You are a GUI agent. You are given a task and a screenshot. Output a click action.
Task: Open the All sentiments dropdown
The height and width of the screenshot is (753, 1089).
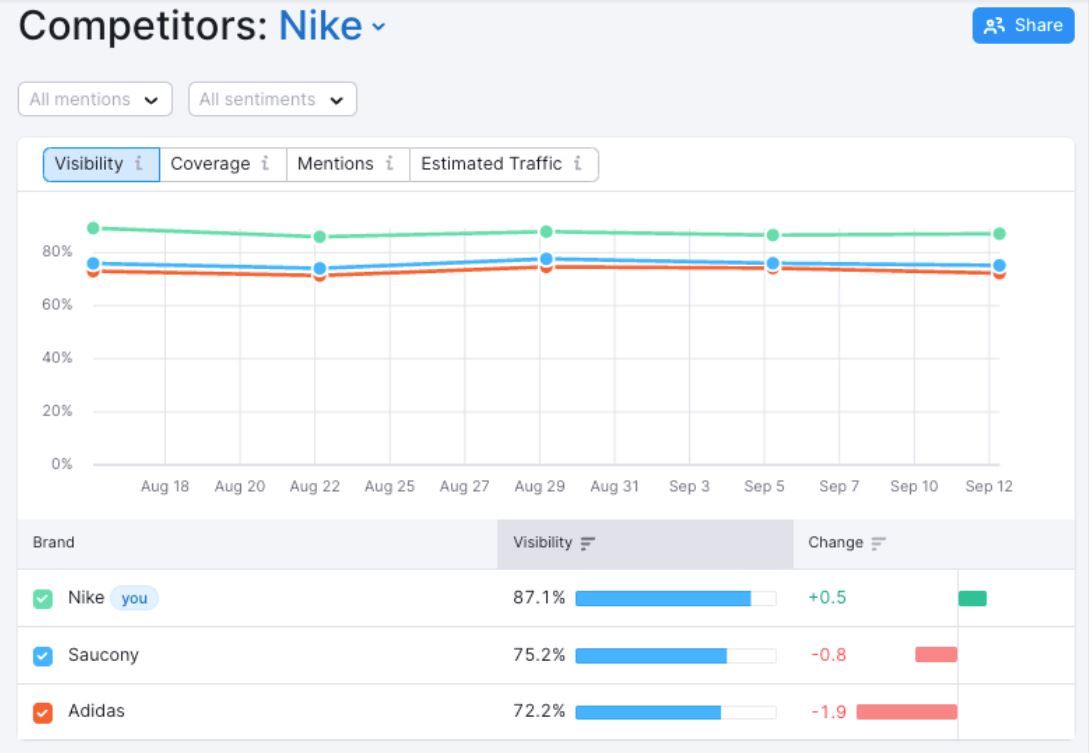[272, 99]
